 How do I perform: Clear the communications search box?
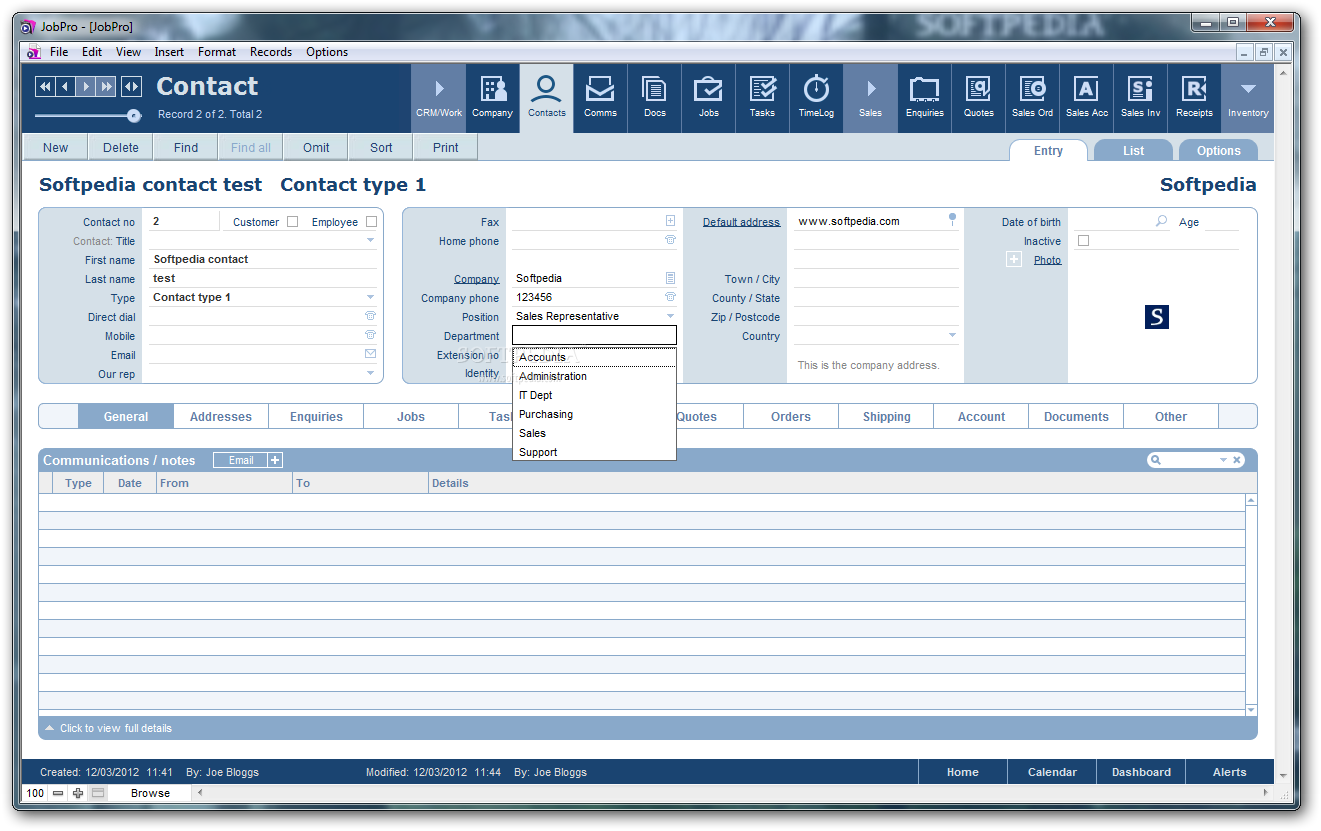pos(1237,460)
